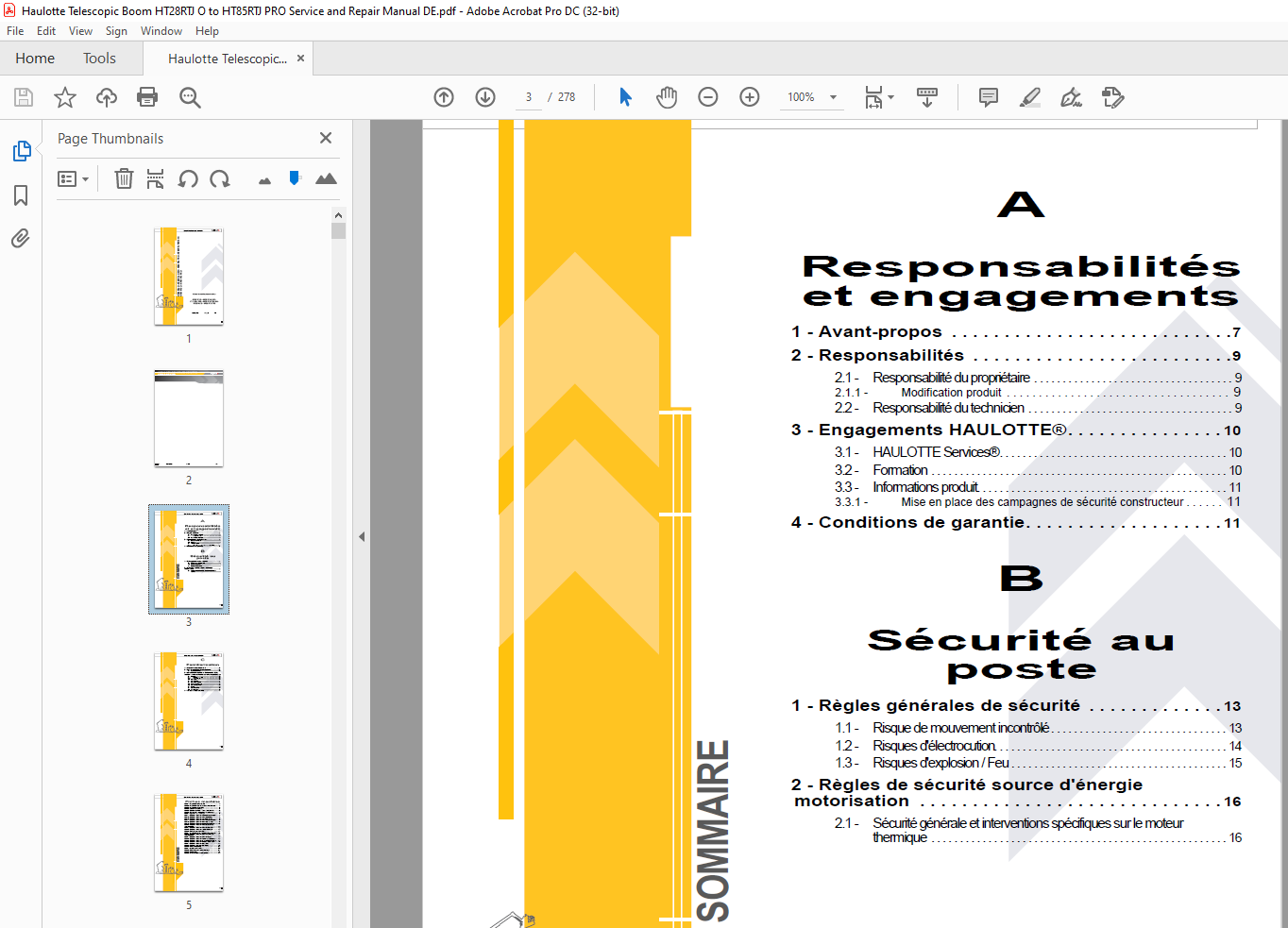Click the Save file icon

coord(24,97)
